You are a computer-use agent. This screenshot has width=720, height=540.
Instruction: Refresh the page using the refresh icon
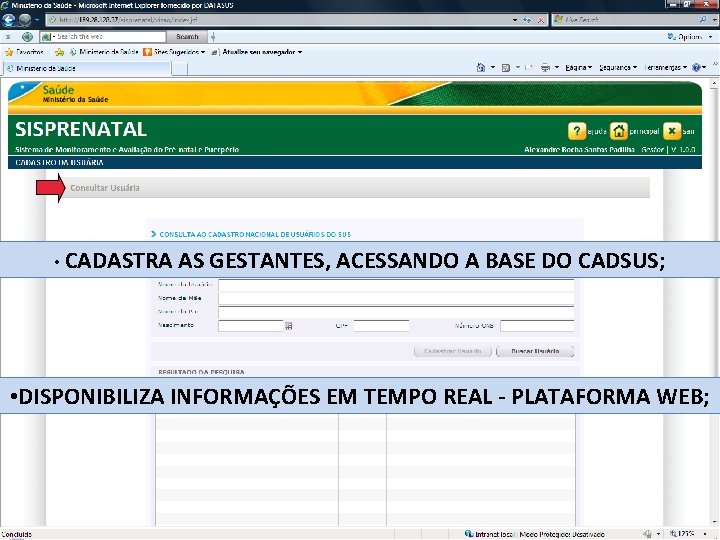pos(527,20)
